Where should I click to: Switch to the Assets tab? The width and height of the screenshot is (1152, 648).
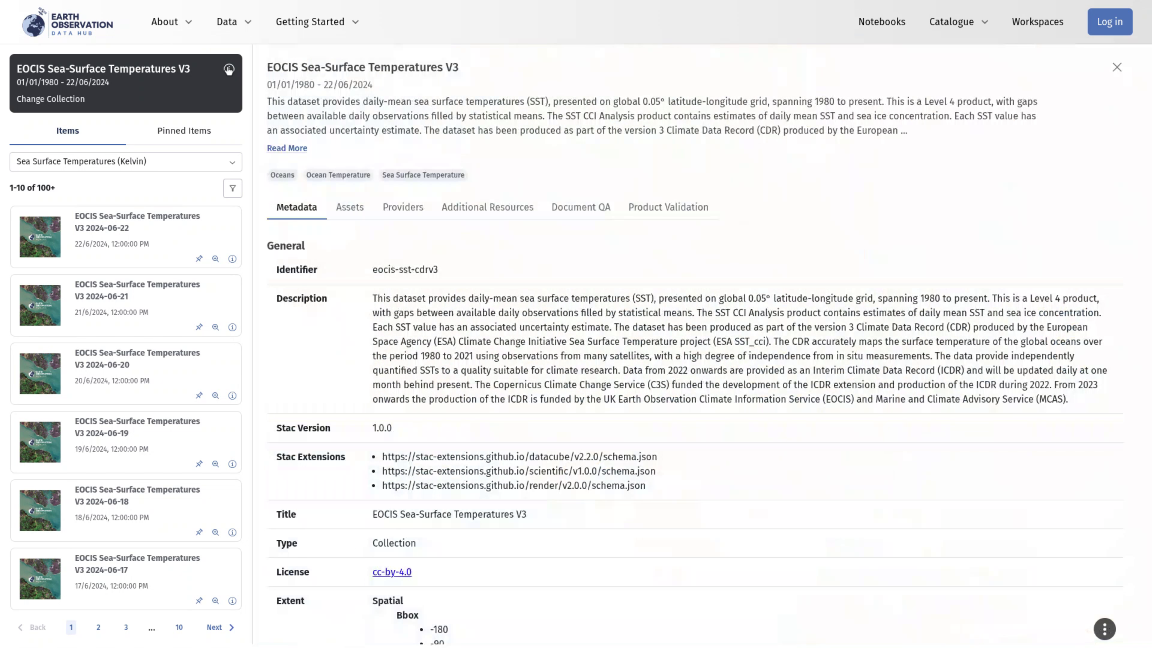click(350, 207)
